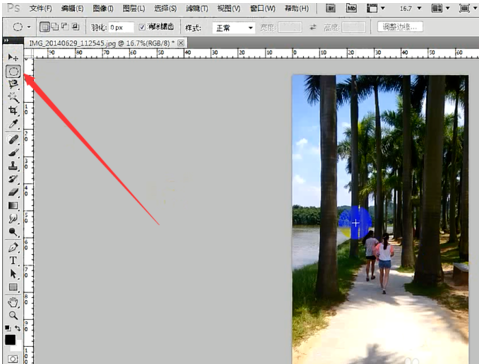
Task: Select the Healing Brush tool
Action: coord(13,139)
